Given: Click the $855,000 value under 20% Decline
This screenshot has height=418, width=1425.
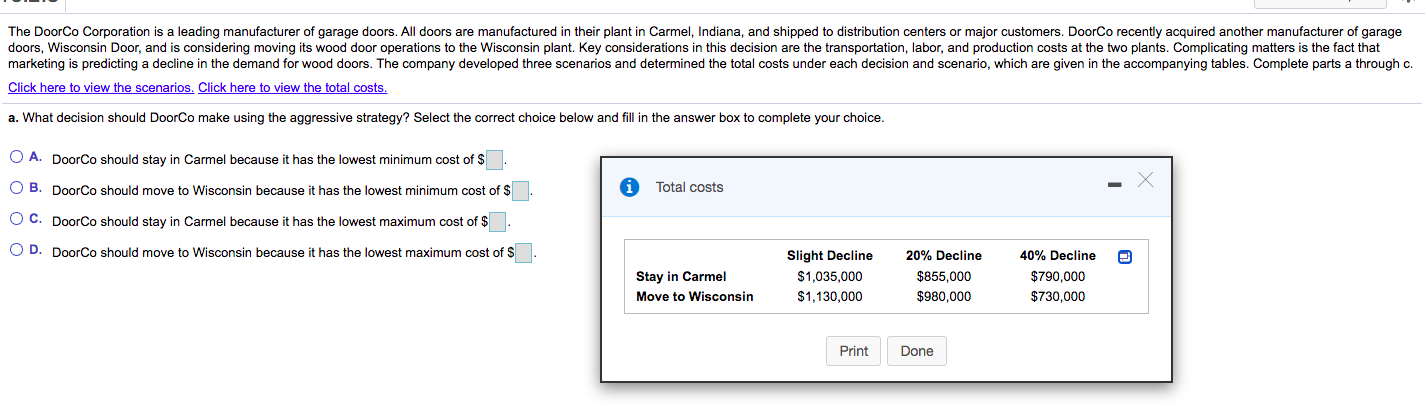Looking at the screenshot, I should 943,276.
